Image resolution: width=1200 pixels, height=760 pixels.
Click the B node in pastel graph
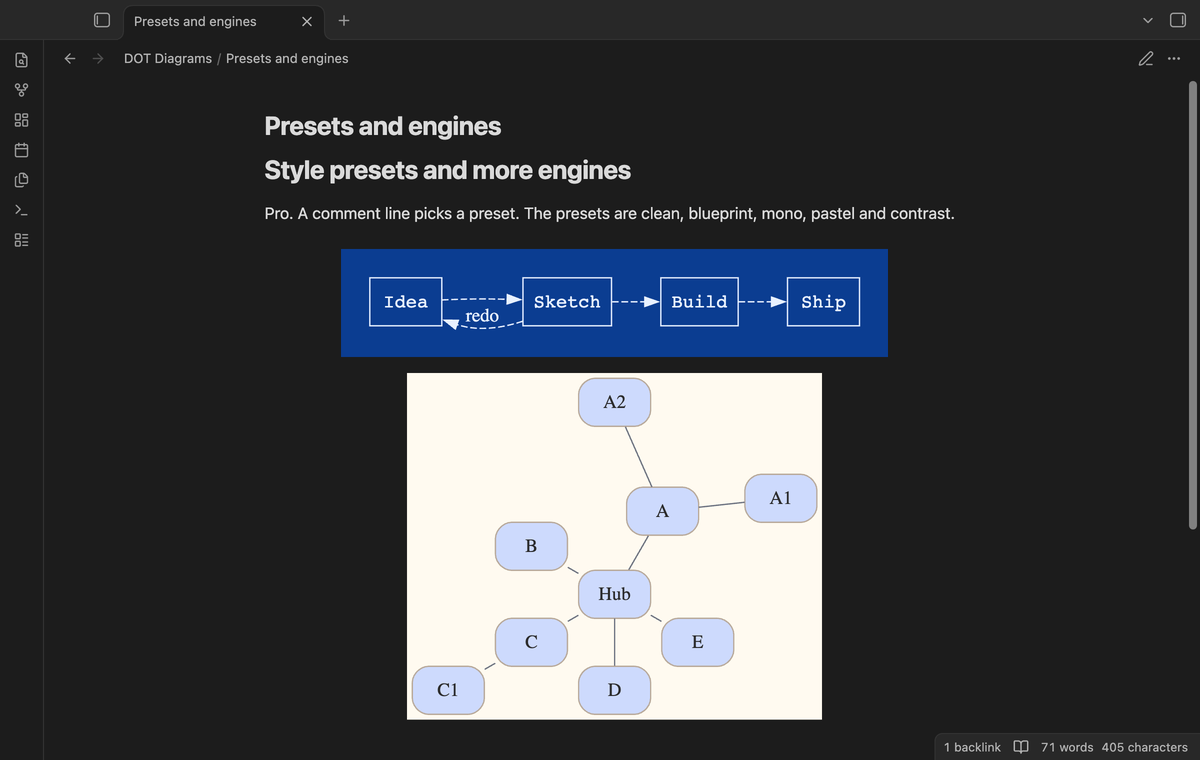pos(531,546)
